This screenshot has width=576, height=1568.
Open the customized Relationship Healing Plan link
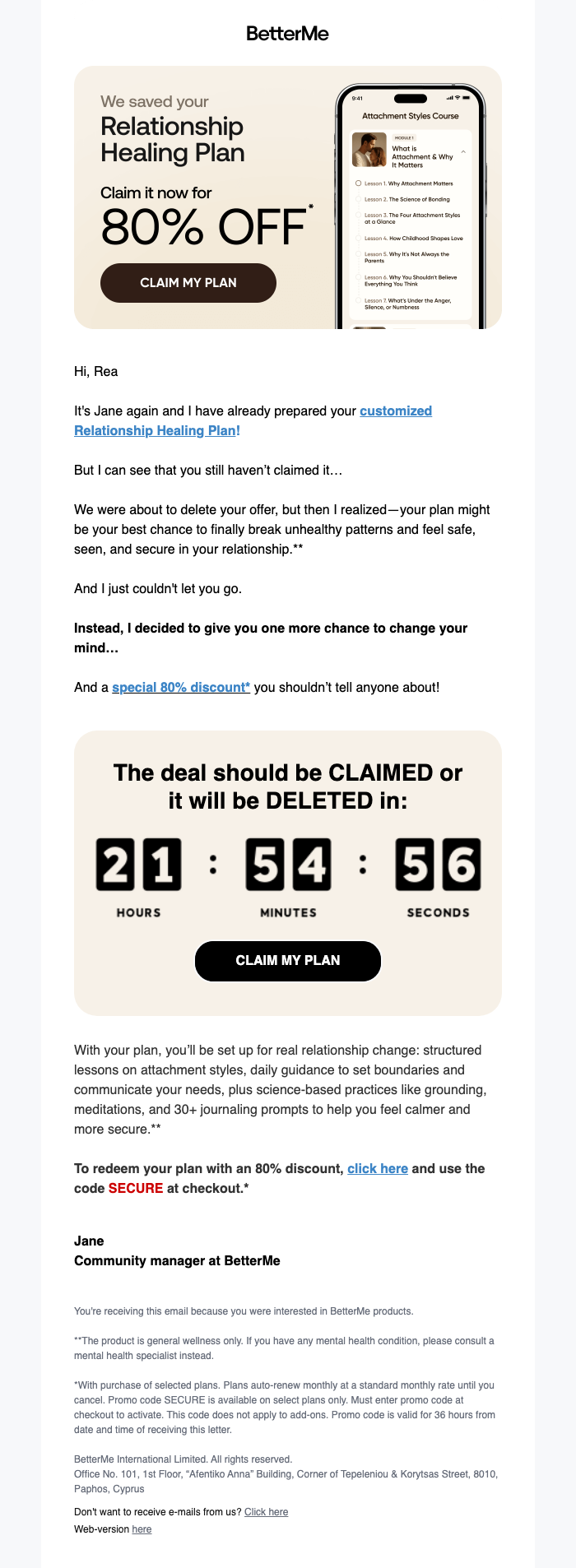(253, 420)
